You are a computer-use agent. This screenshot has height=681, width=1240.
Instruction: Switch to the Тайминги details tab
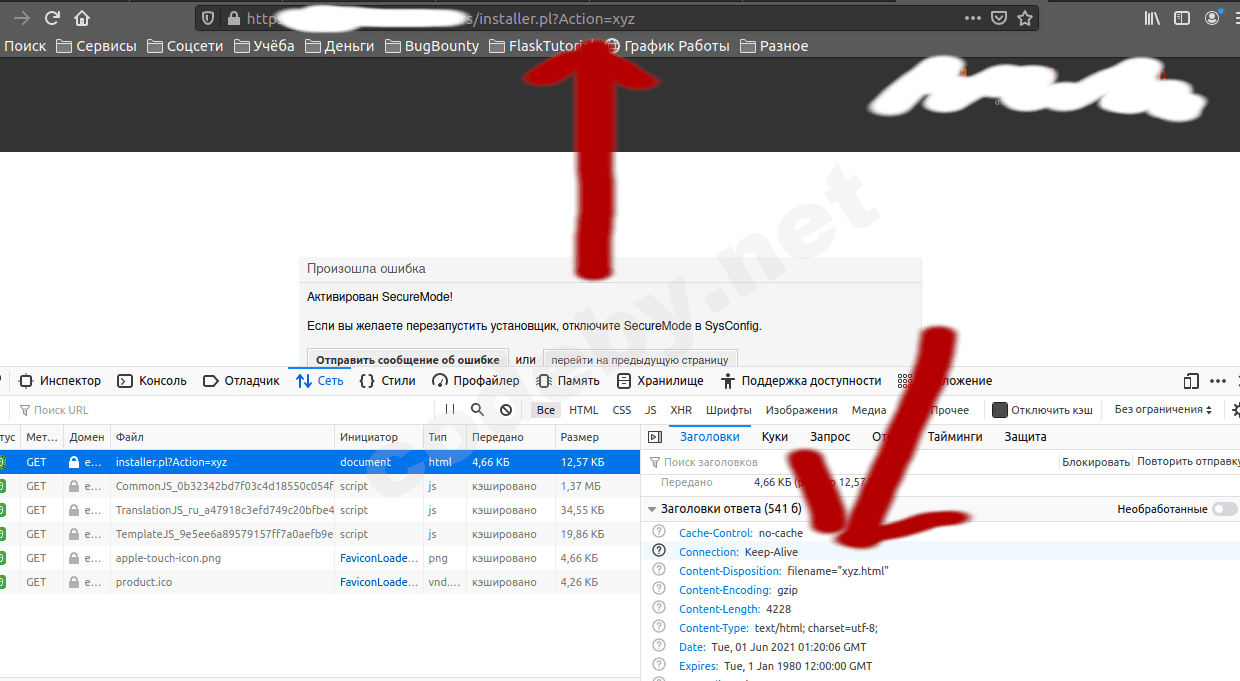(955, 437)
